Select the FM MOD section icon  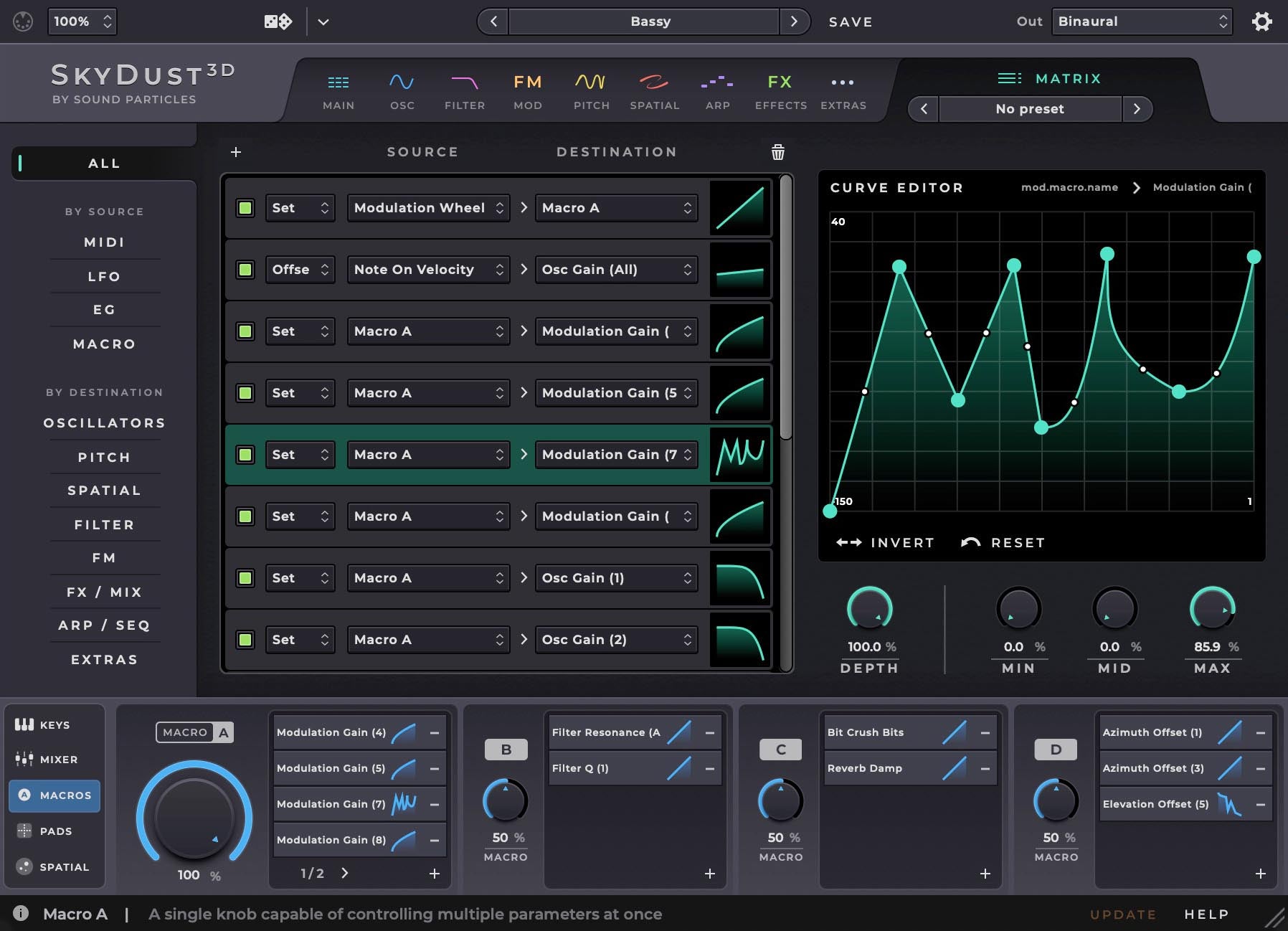click(x=527, y=90)
